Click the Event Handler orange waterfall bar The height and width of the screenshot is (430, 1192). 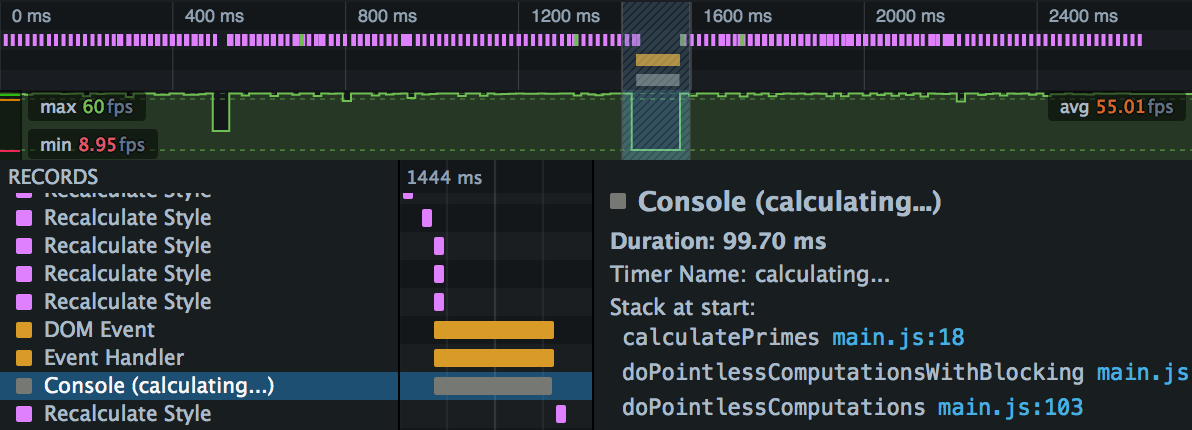(x=493, y=358)
